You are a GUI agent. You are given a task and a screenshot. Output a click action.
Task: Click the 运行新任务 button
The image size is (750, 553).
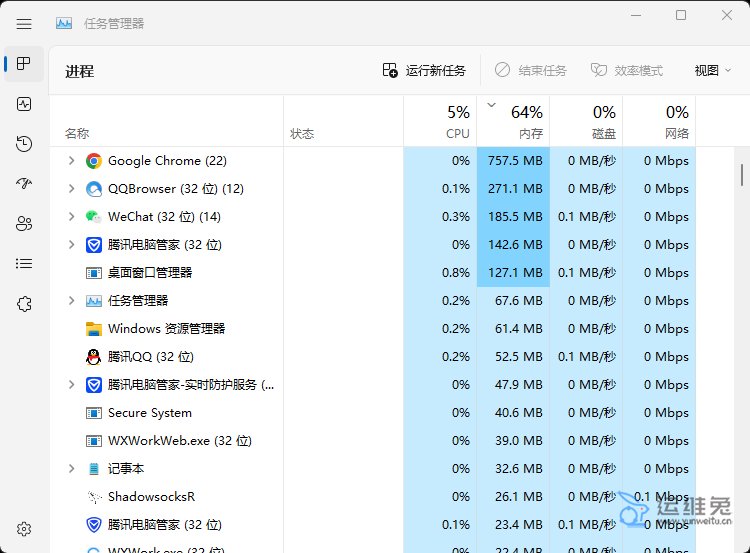pyautogui.click(x=424, y=71)
